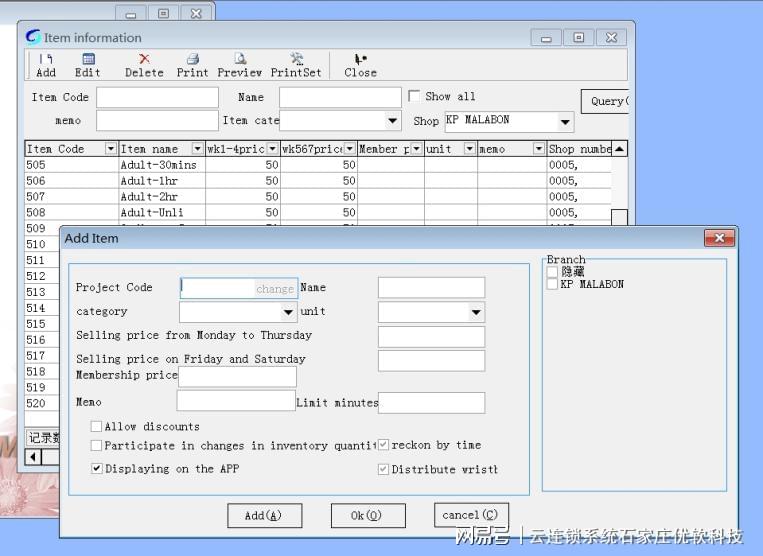This screenshot has height=556, width=763.
Task: Open the unit dropdown
Action: (x=476, y=312)
